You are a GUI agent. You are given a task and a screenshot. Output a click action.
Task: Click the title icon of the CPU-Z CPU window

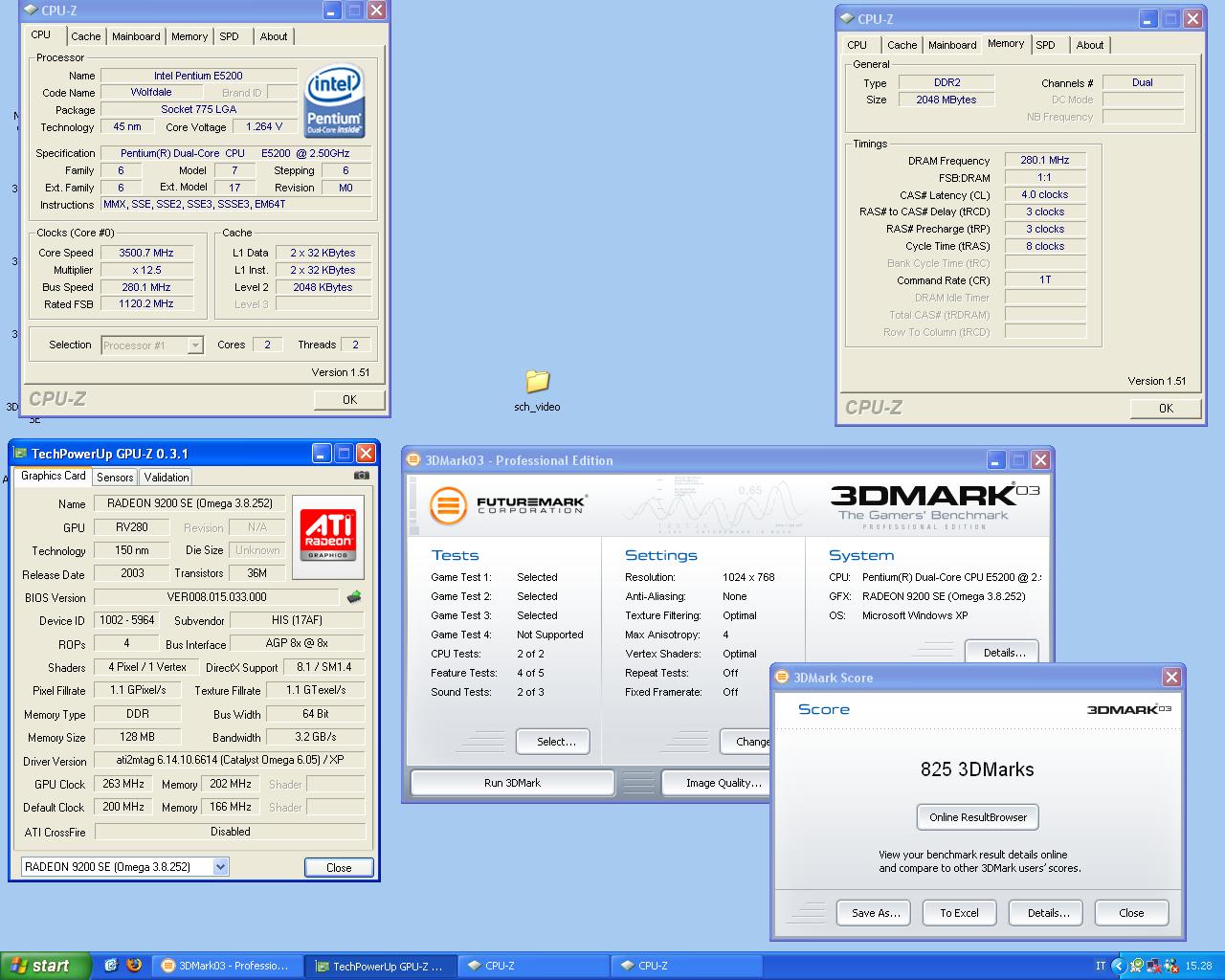click(31, 11)
